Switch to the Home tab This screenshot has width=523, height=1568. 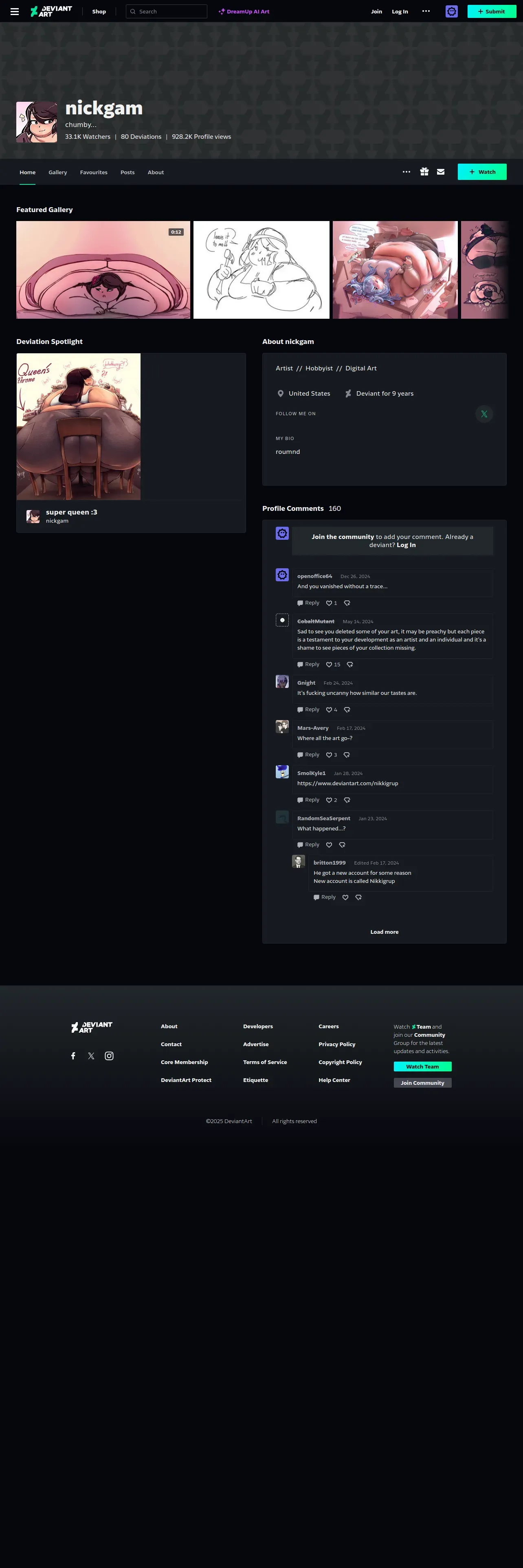click(27, 172)
